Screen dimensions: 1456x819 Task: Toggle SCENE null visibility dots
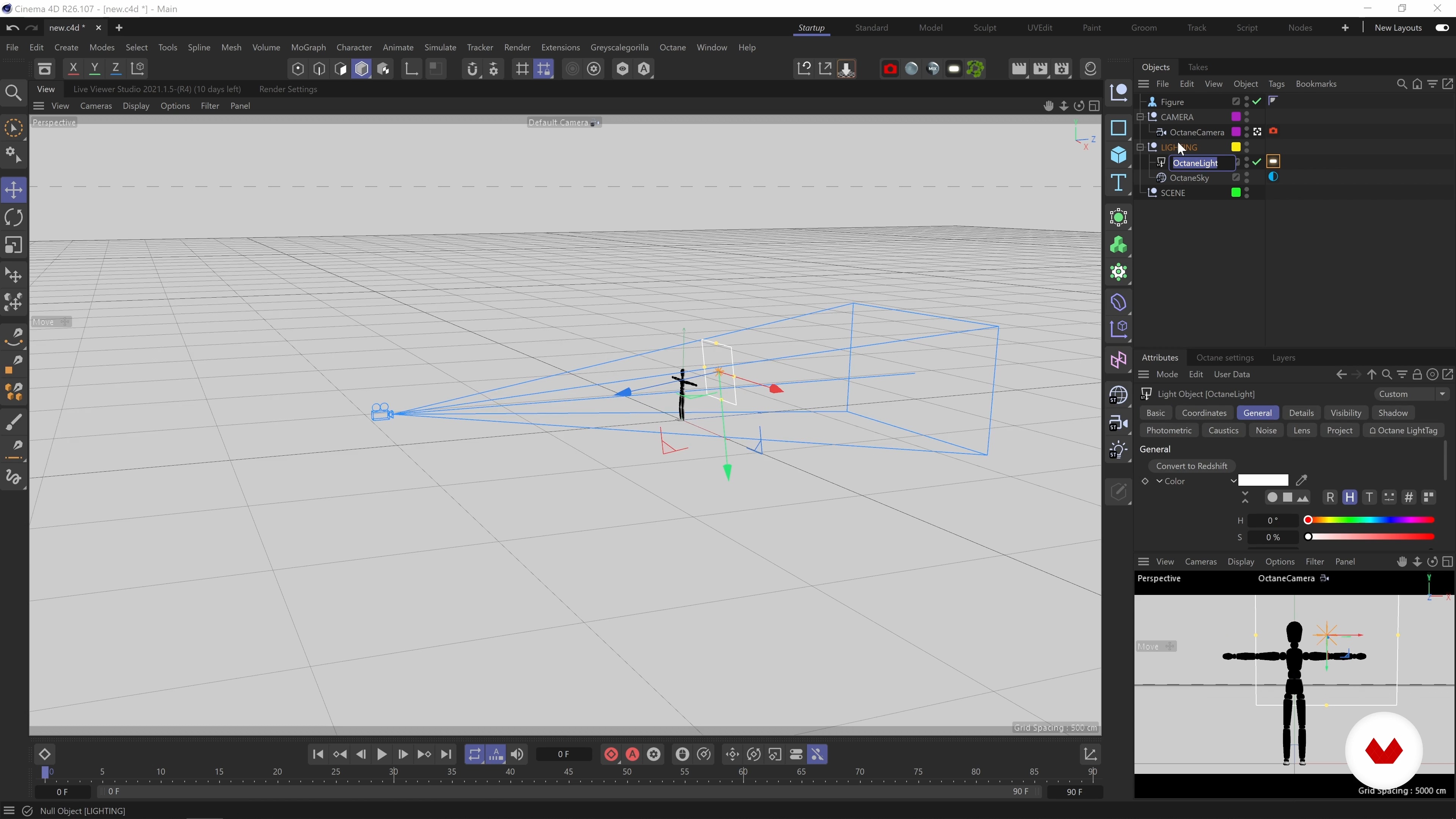click(x=1247, y=193)
